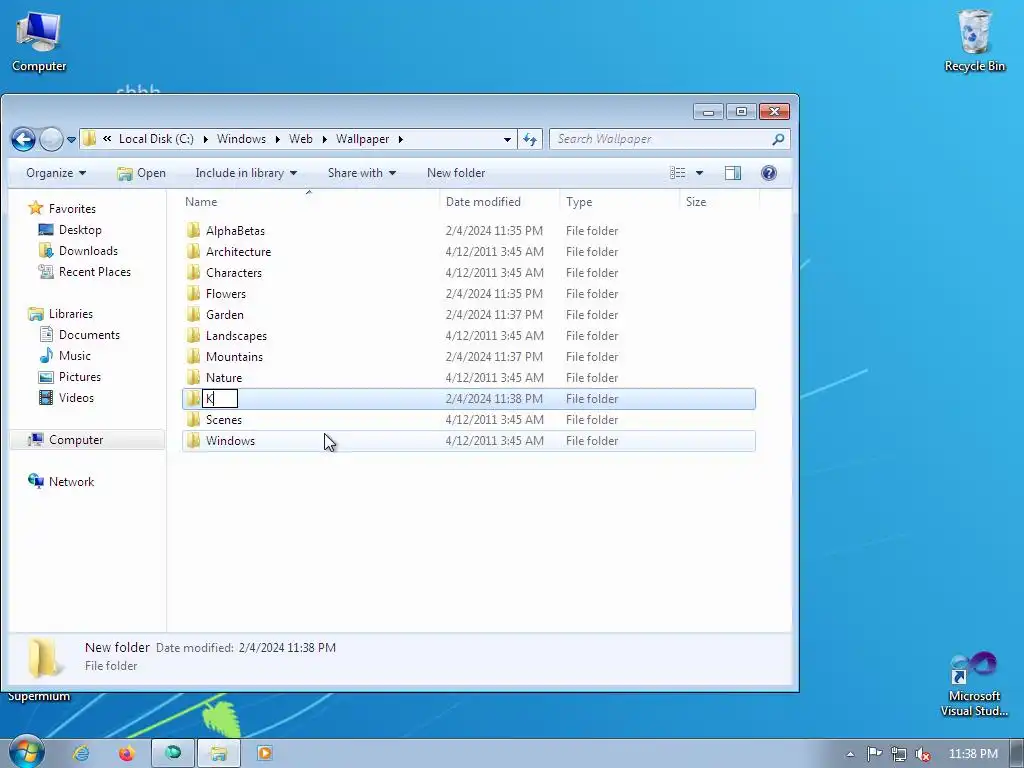Refresh the Wallpaper folder view

[x=530, y=139]
